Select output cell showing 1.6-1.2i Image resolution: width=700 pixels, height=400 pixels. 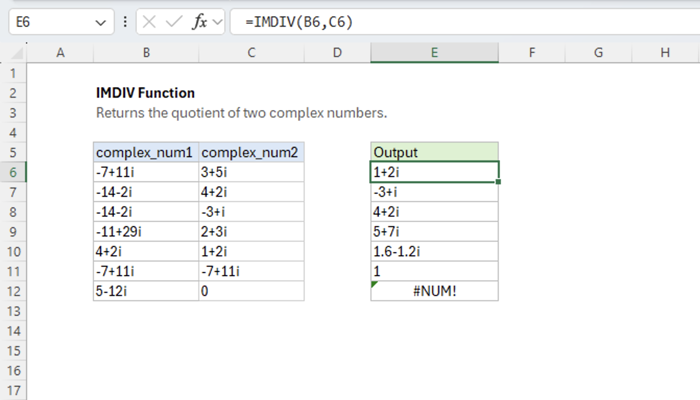tap(434, 252)
